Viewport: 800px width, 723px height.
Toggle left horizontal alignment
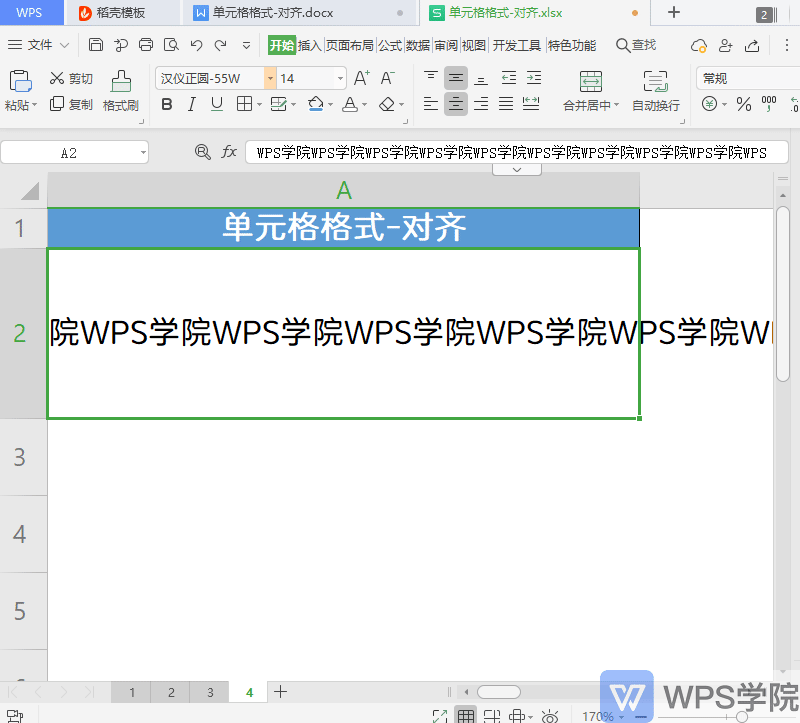(431, 104)
